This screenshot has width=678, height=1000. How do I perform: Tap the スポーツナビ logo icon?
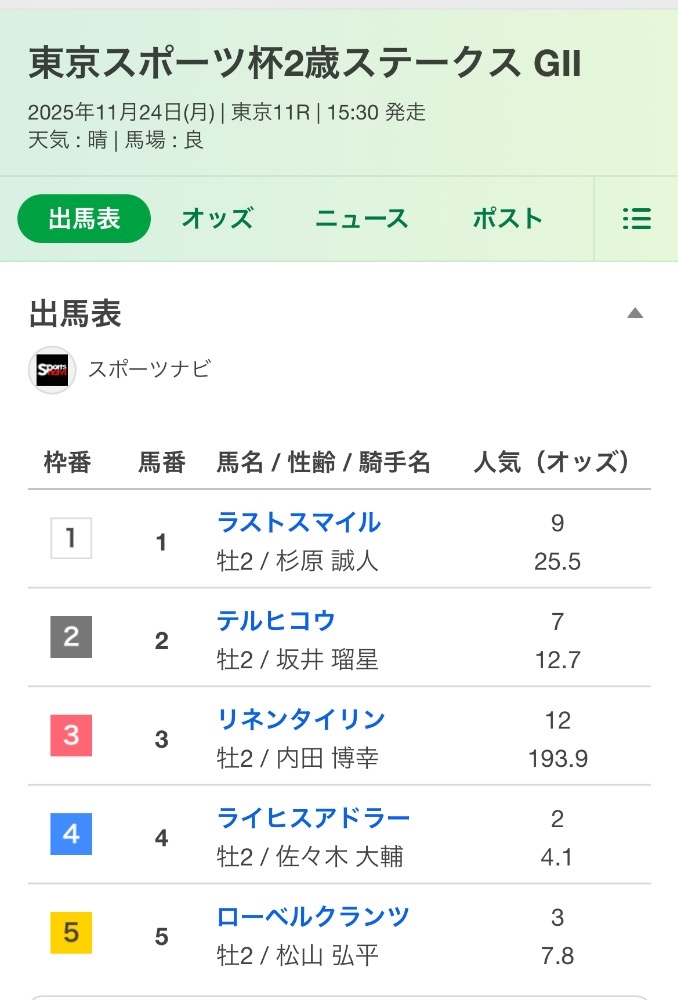pyautogui.click(x=52, y=370)
